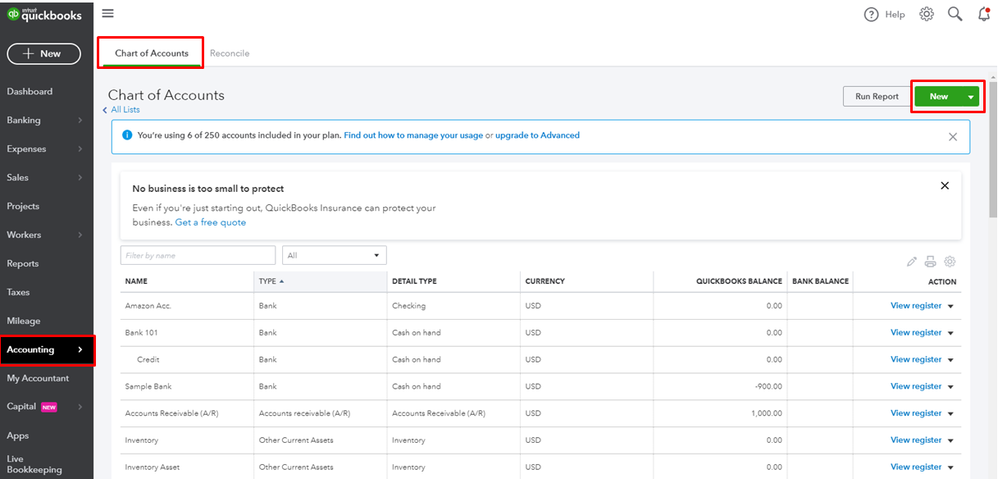Open action dropdown for Inventory row
This screenshot has width=998, height=479.
tap(951, 440)
